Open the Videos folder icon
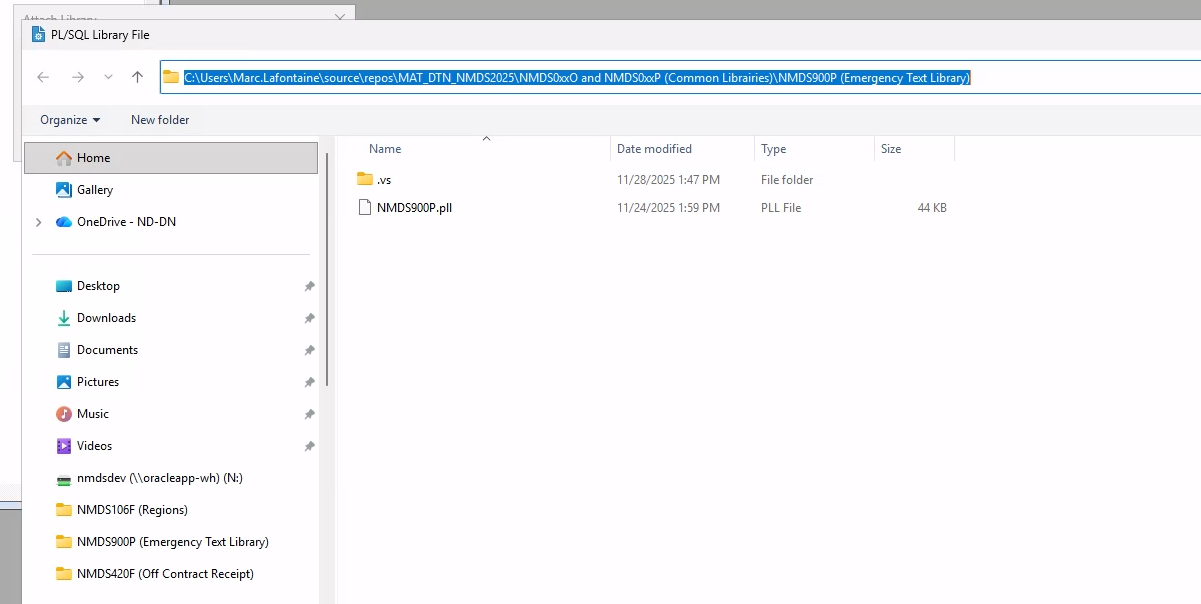This screenshot has height=604, width=1201. [64, 446]
